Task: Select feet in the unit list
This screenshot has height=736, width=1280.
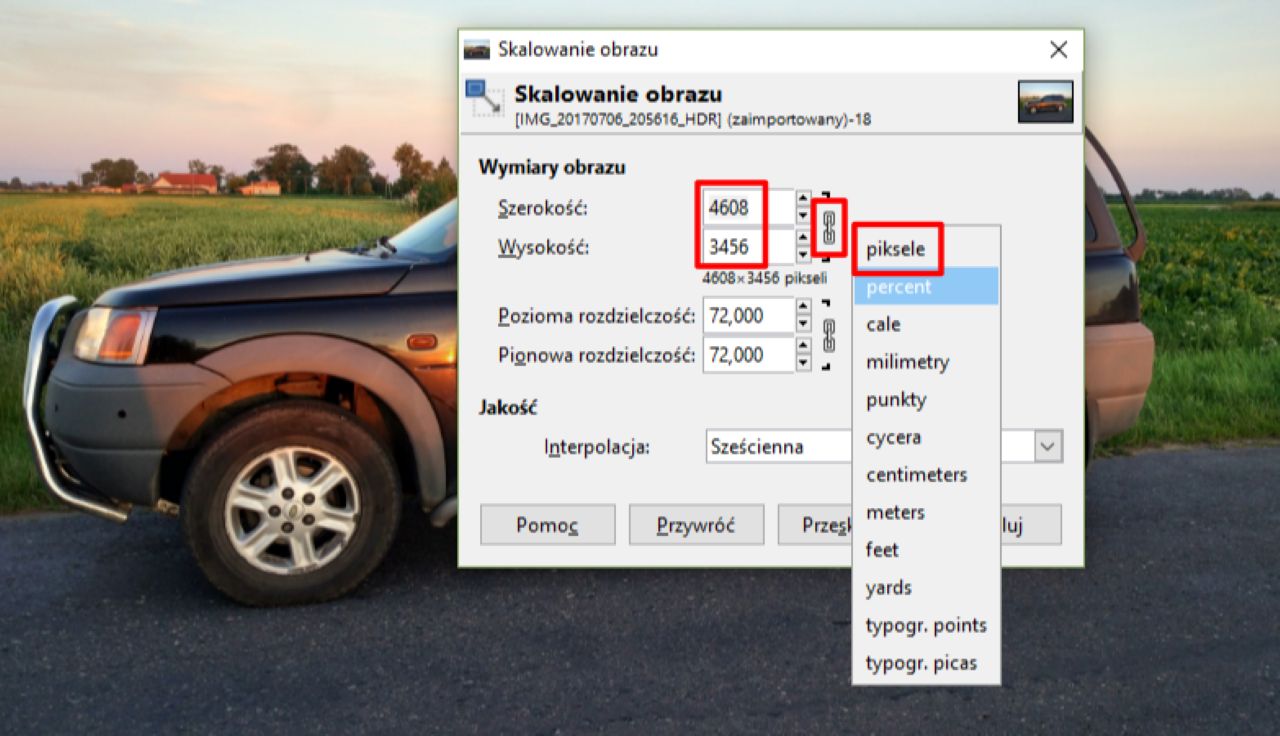Action: 926,550
